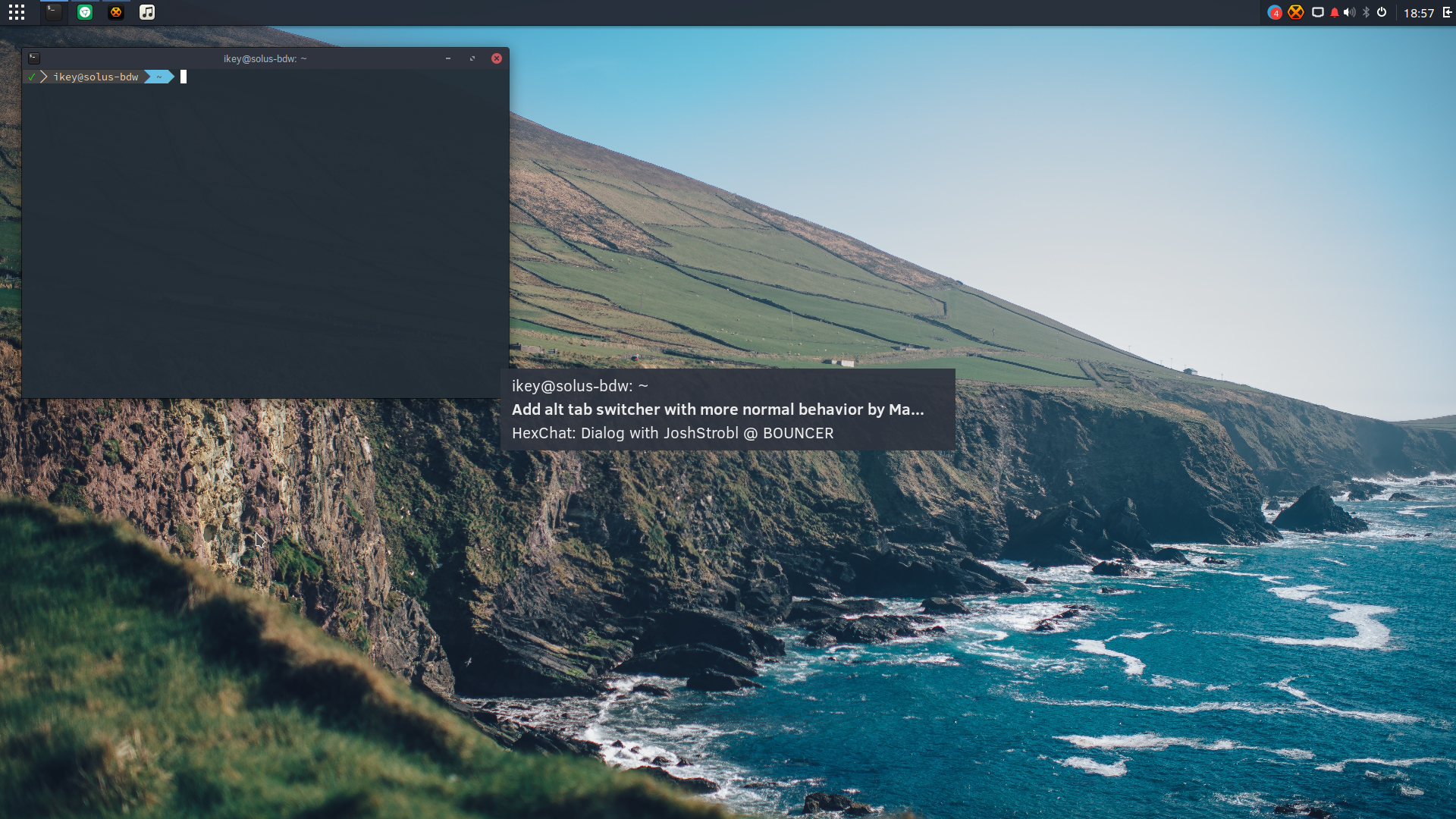
Task: Open the power session menu icon
Action: [1382, 12]
